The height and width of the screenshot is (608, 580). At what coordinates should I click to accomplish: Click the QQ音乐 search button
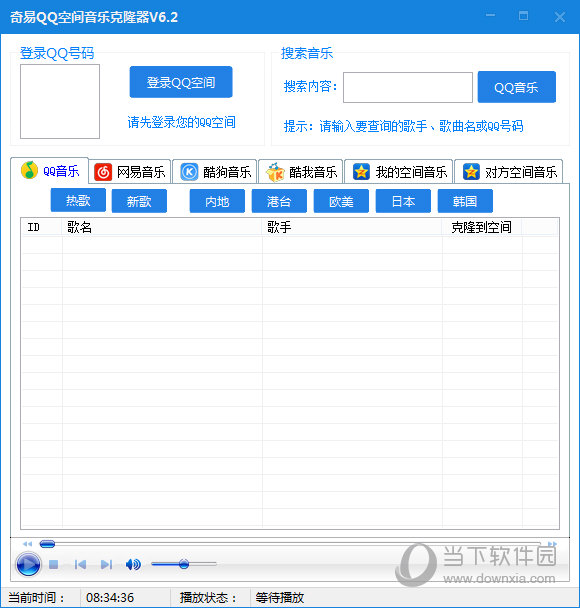pyautogui.click(x=516, y=87)
